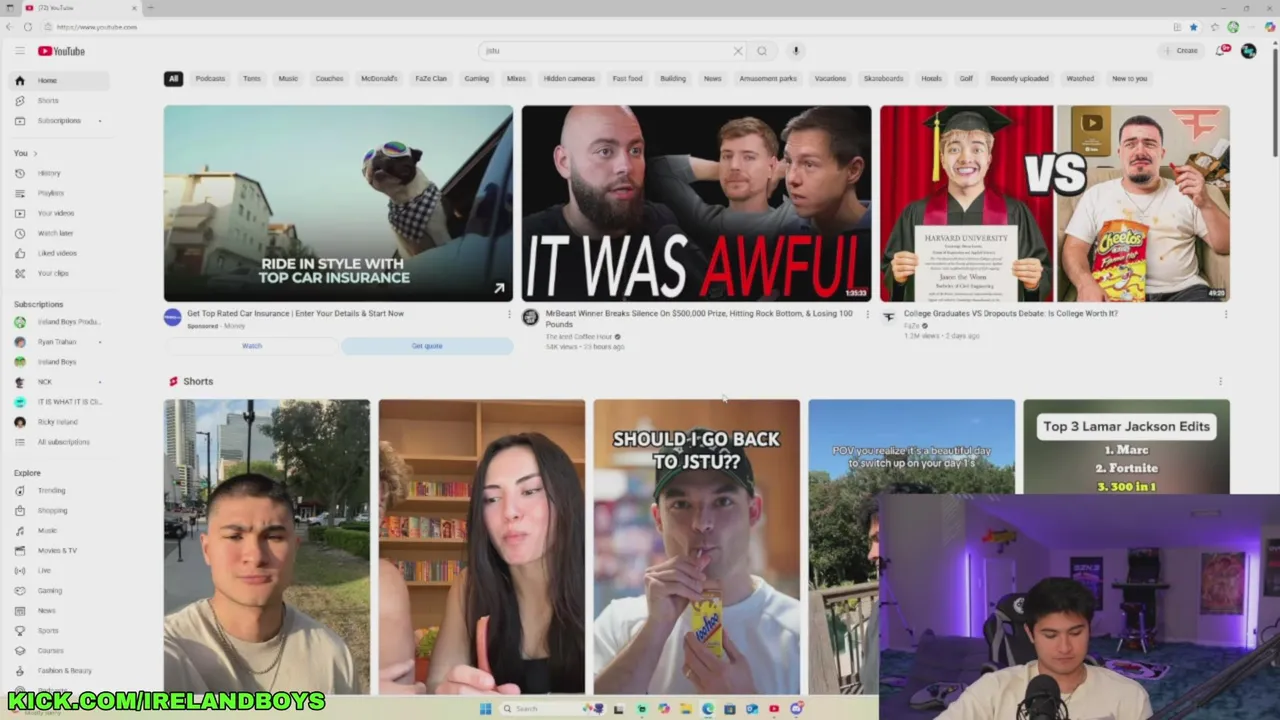1280x720 pixels.
Task: Search with your voice microphone
Action: 796,51
